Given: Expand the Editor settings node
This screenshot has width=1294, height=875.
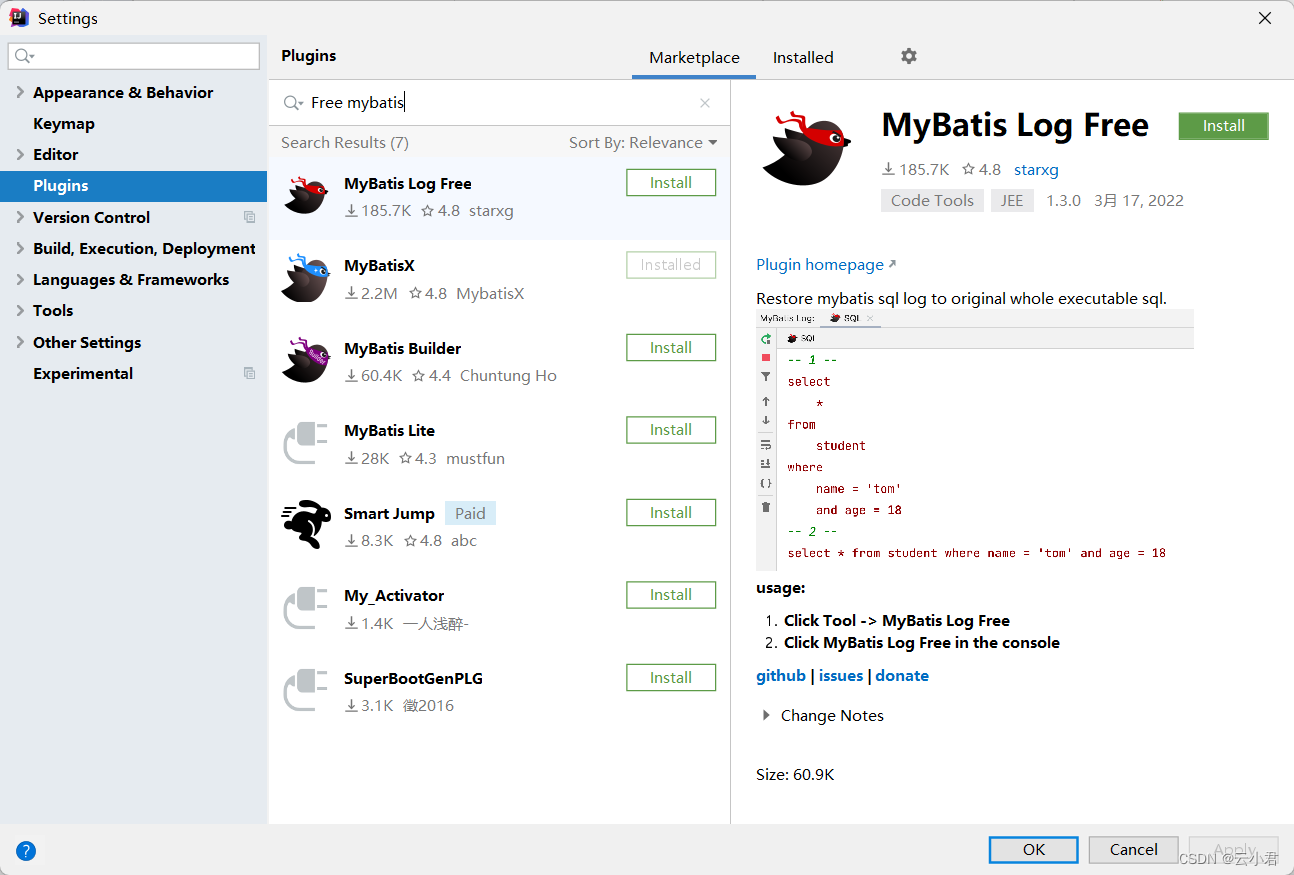Looking at the screenshot, I should (20, 154).
